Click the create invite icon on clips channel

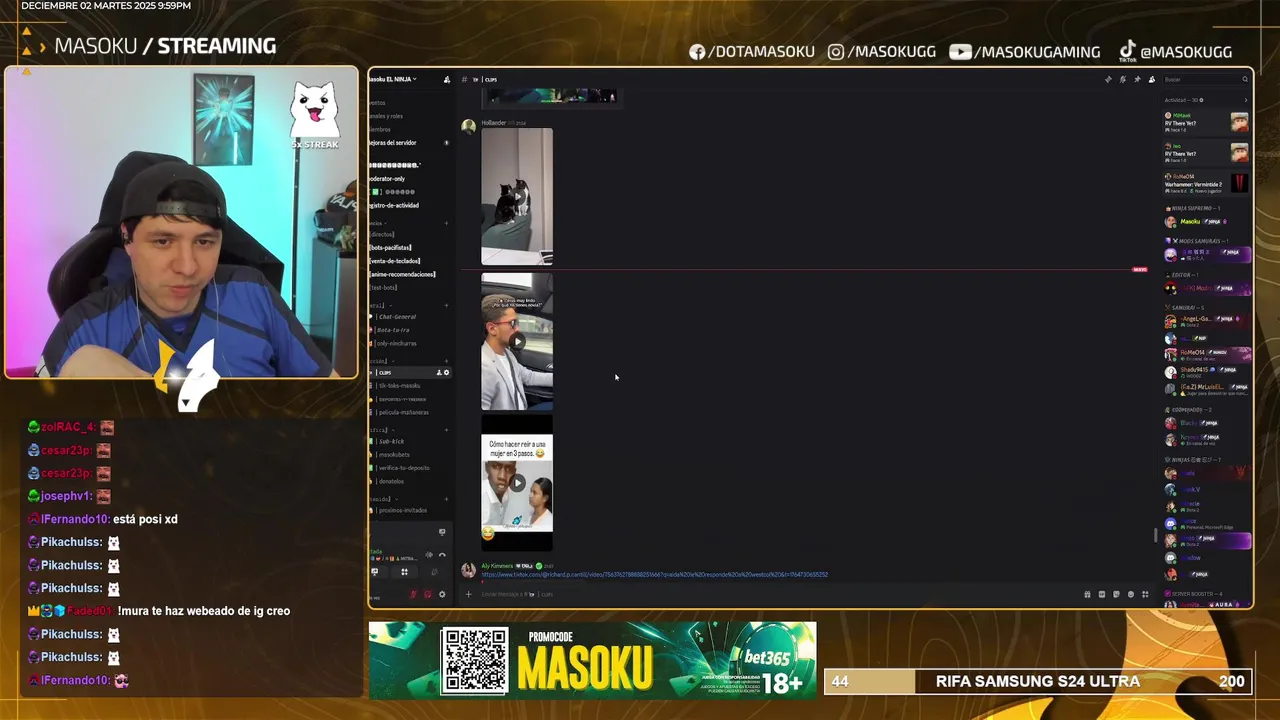pos(439,373)
